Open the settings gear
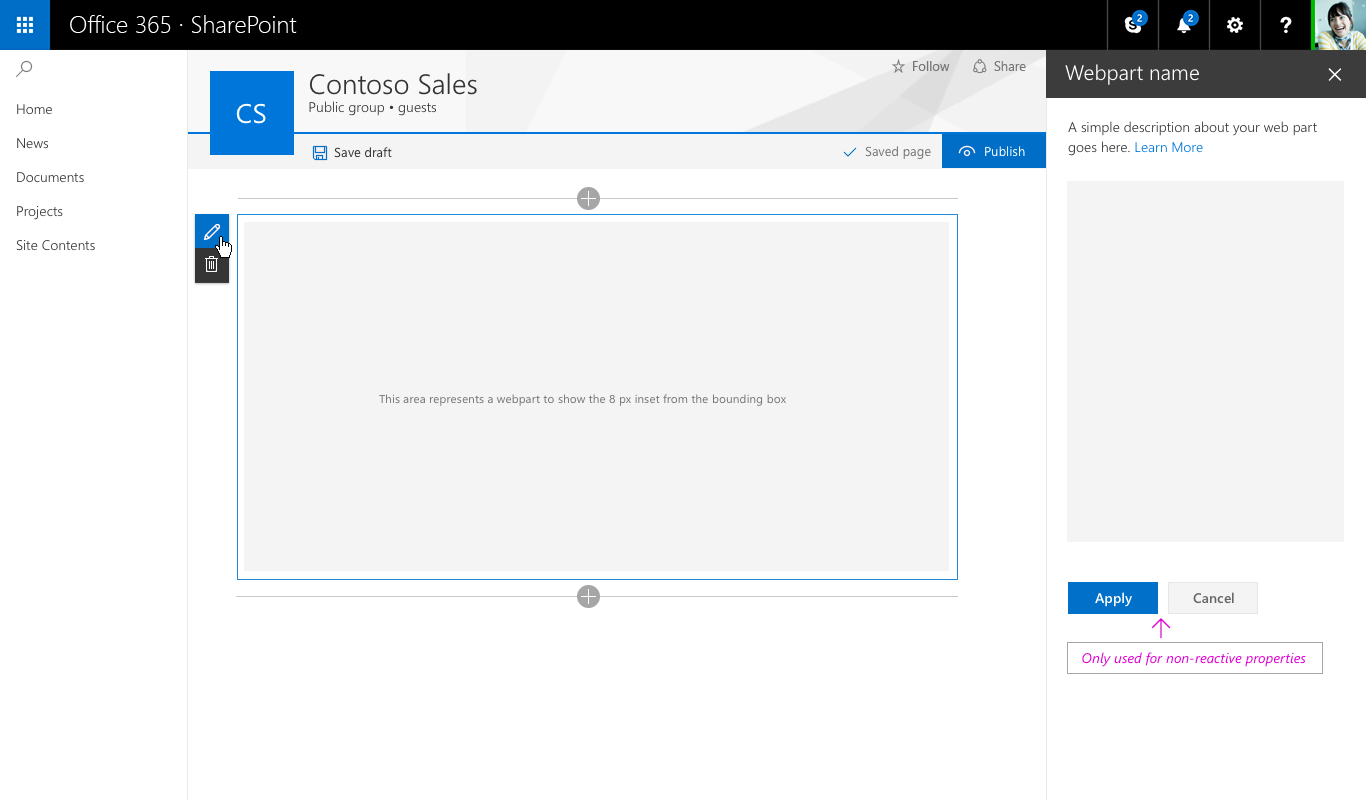This screenshot has width=1366, height=800. tap(1235, 25)
